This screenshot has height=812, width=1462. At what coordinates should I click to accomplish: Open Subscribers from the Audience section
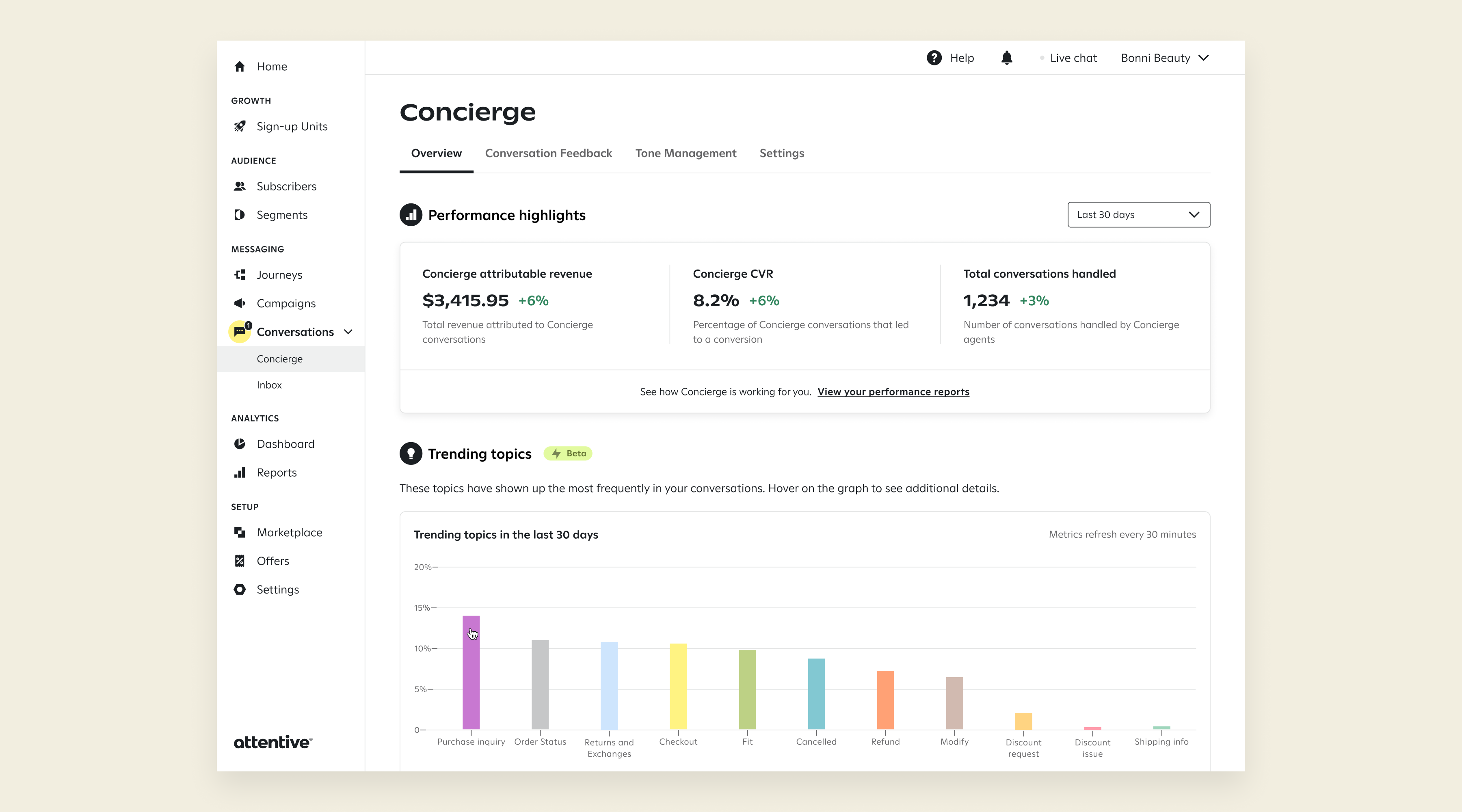pyautogui.click(x=240, y=186)
